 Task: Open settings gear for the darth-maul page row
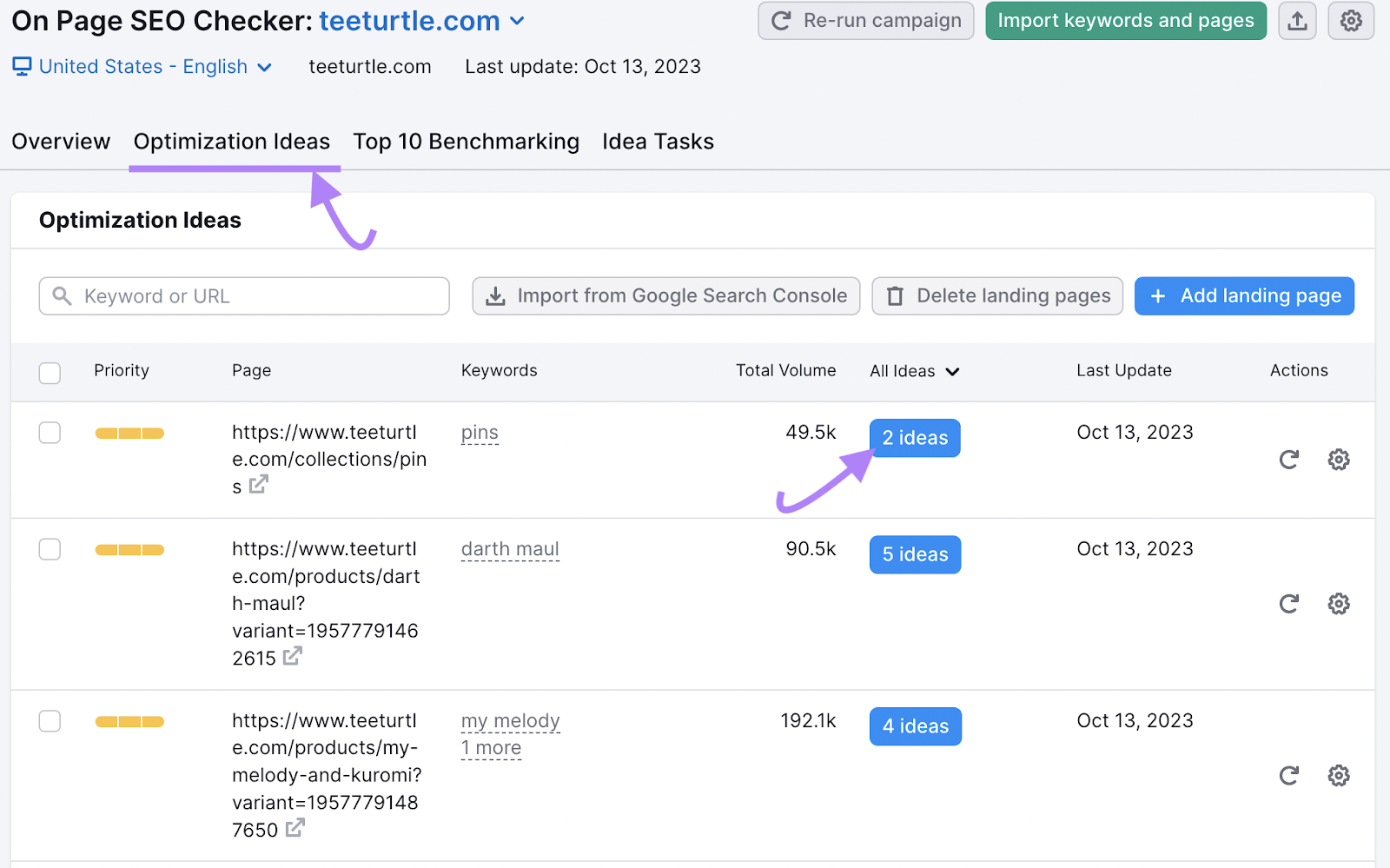coord(1339,603)
